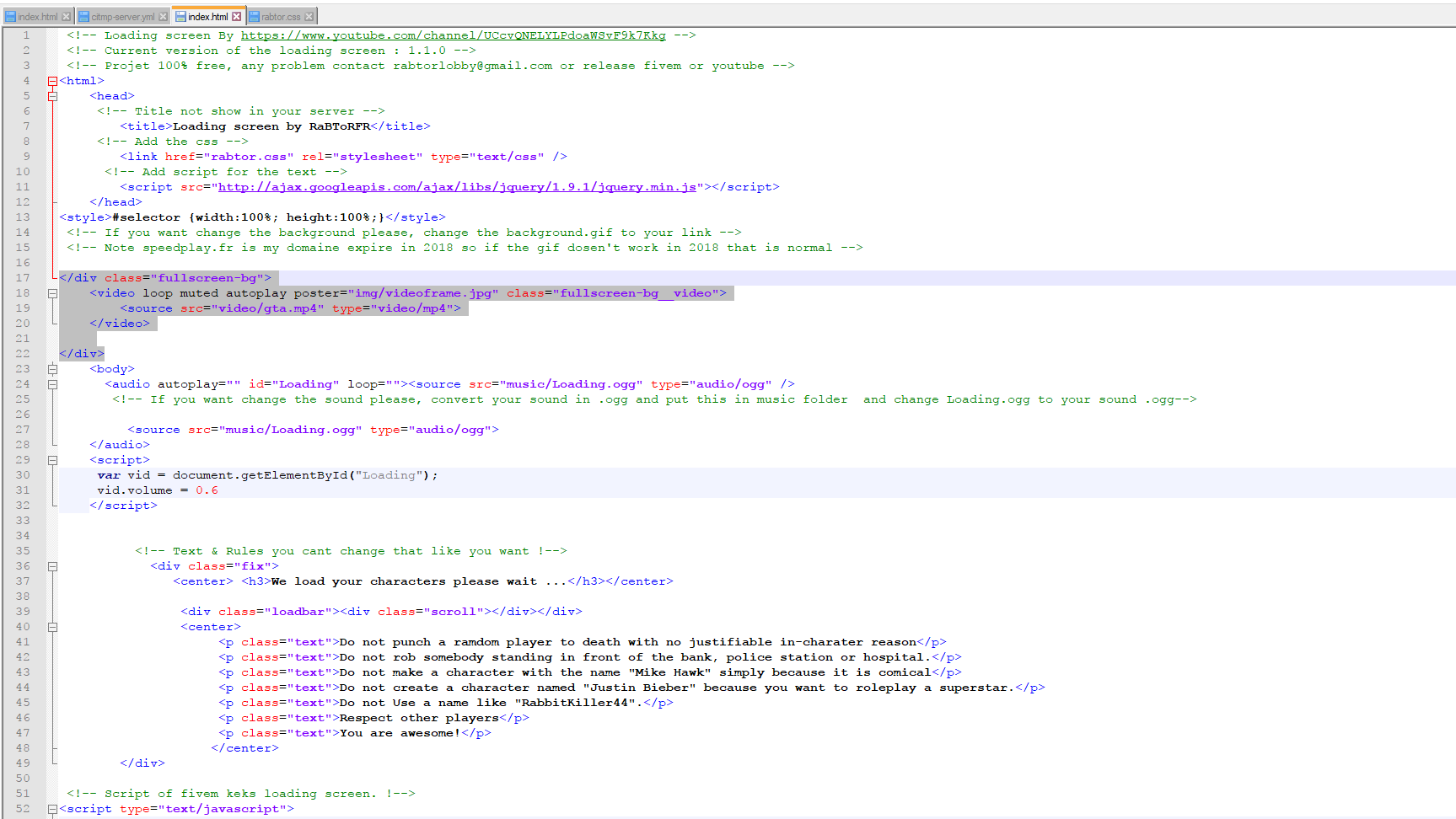This screenshot has width=1456, height=819.
Task: Close the citmp-server.yml tab
Action: [163, 17]
